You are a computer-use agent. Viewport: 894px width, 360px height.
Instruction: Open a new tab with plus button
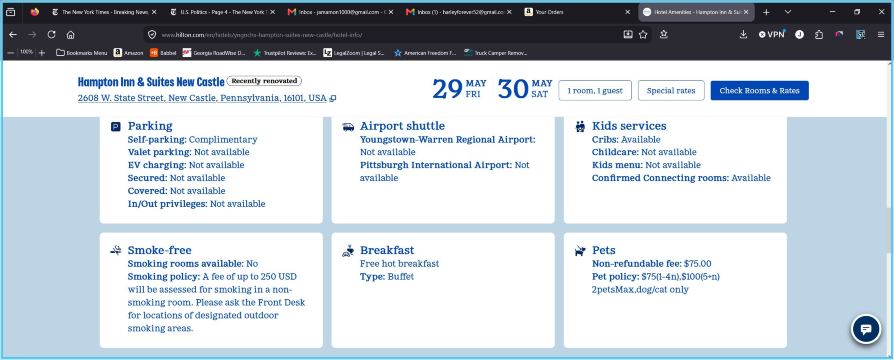pyautogui.click(x=766, y=11)
